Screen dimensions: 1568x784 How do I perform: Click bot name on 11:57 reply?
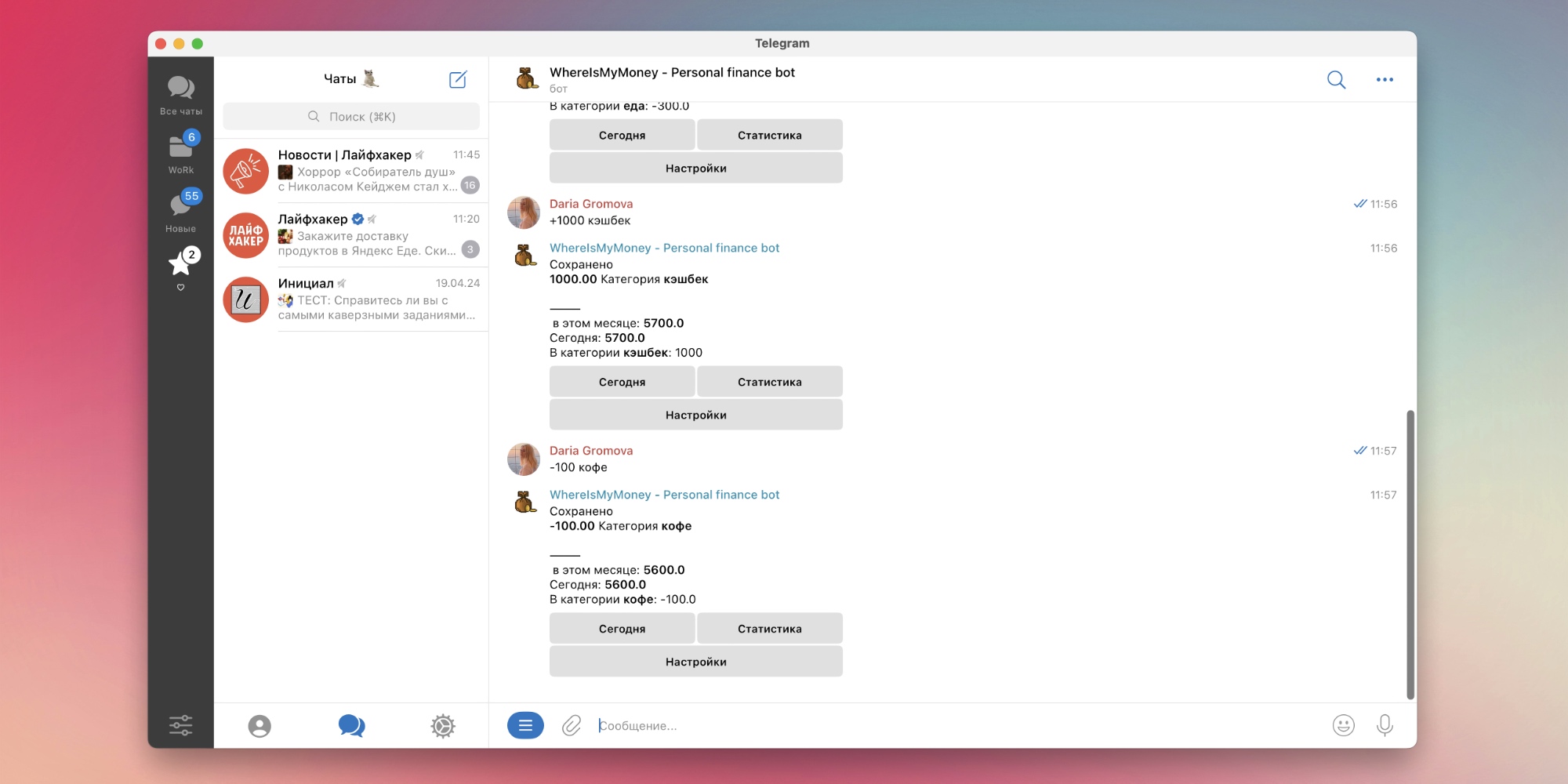pyautogui.click(x=664, y=495)
